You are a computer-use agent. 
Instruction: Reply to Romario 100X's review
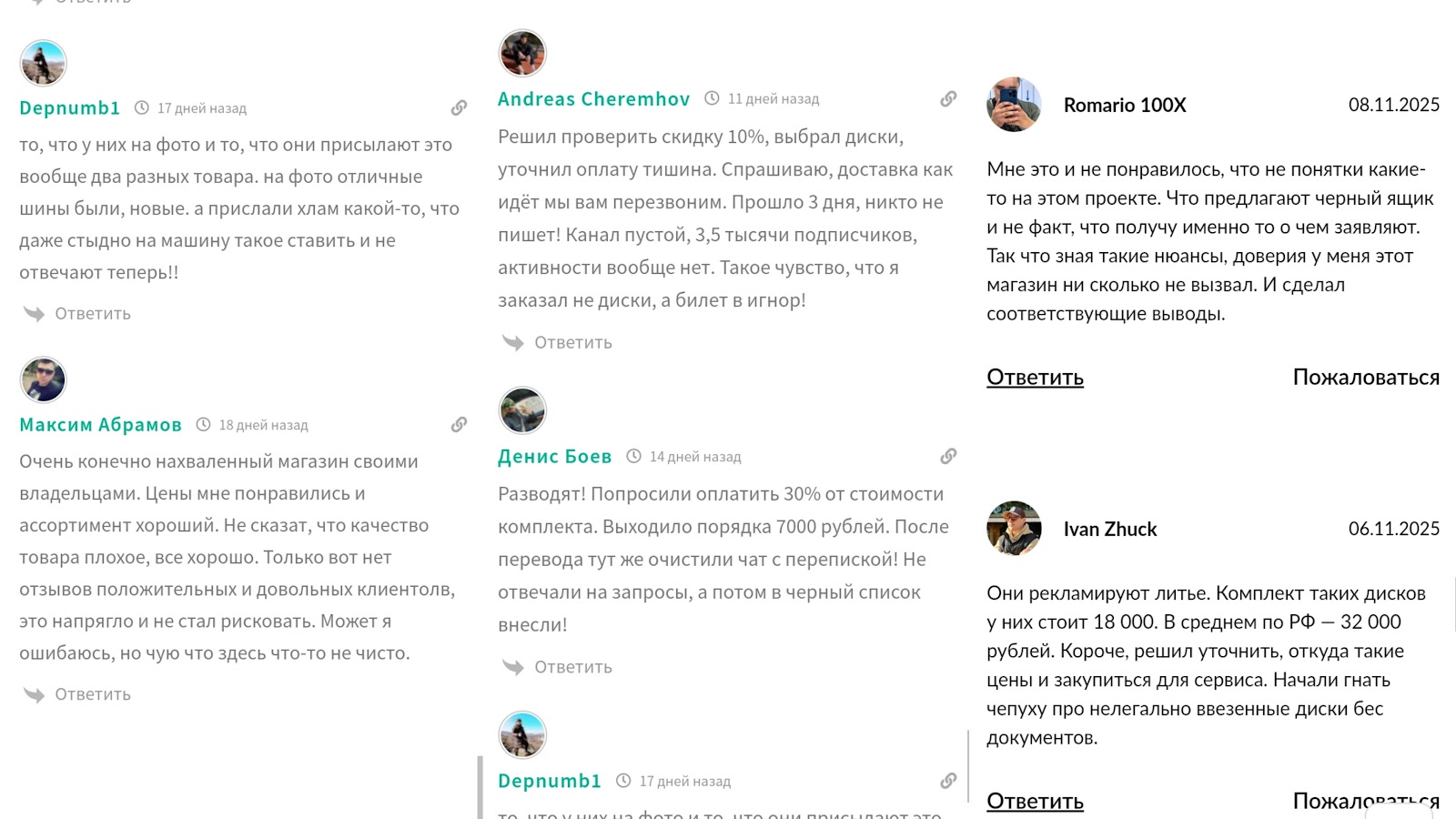click(1035, 378)
